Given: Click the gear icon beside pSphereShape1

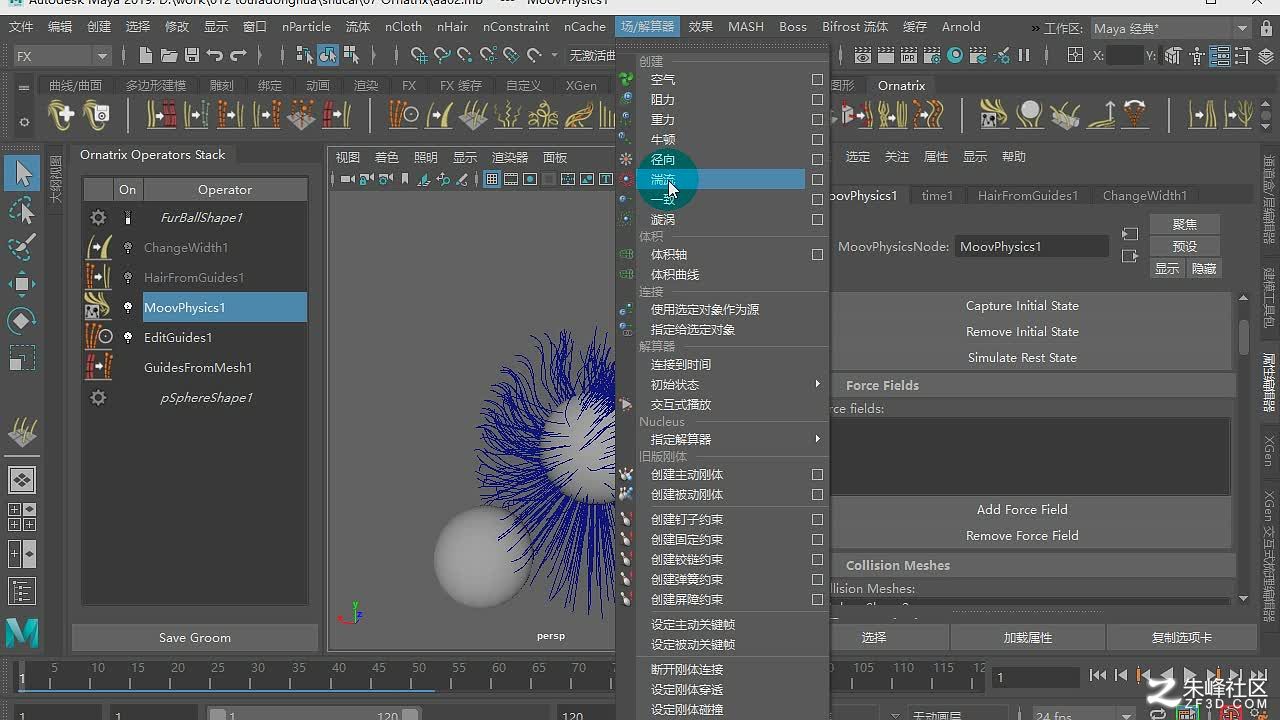Looking at the screenshot, I should point(98,397).
